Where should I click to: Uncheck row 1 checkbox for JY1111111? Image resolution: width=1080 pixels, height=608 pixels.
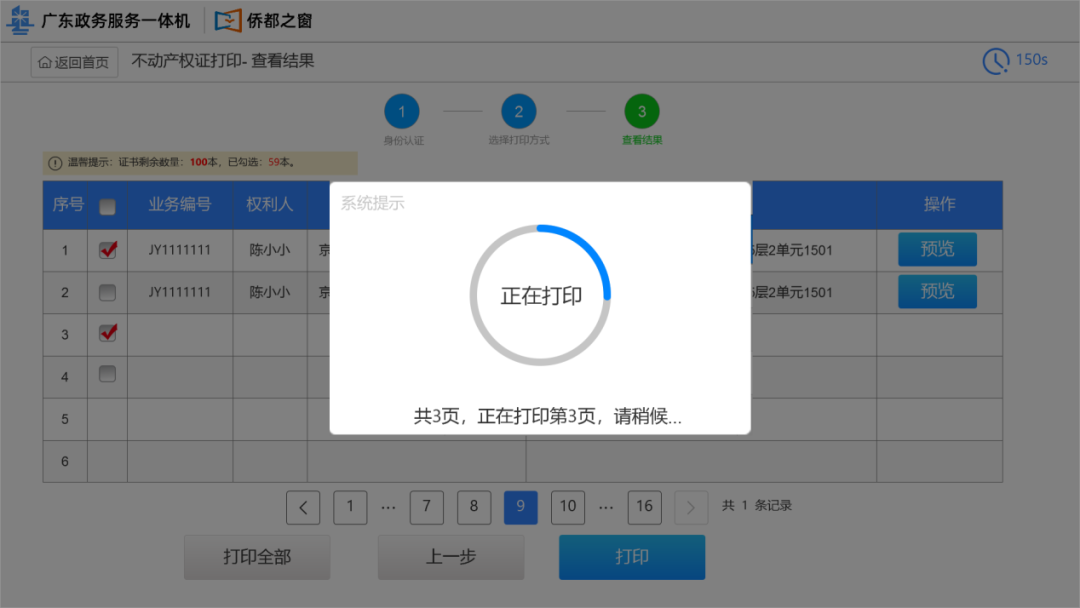pos(107,249)
